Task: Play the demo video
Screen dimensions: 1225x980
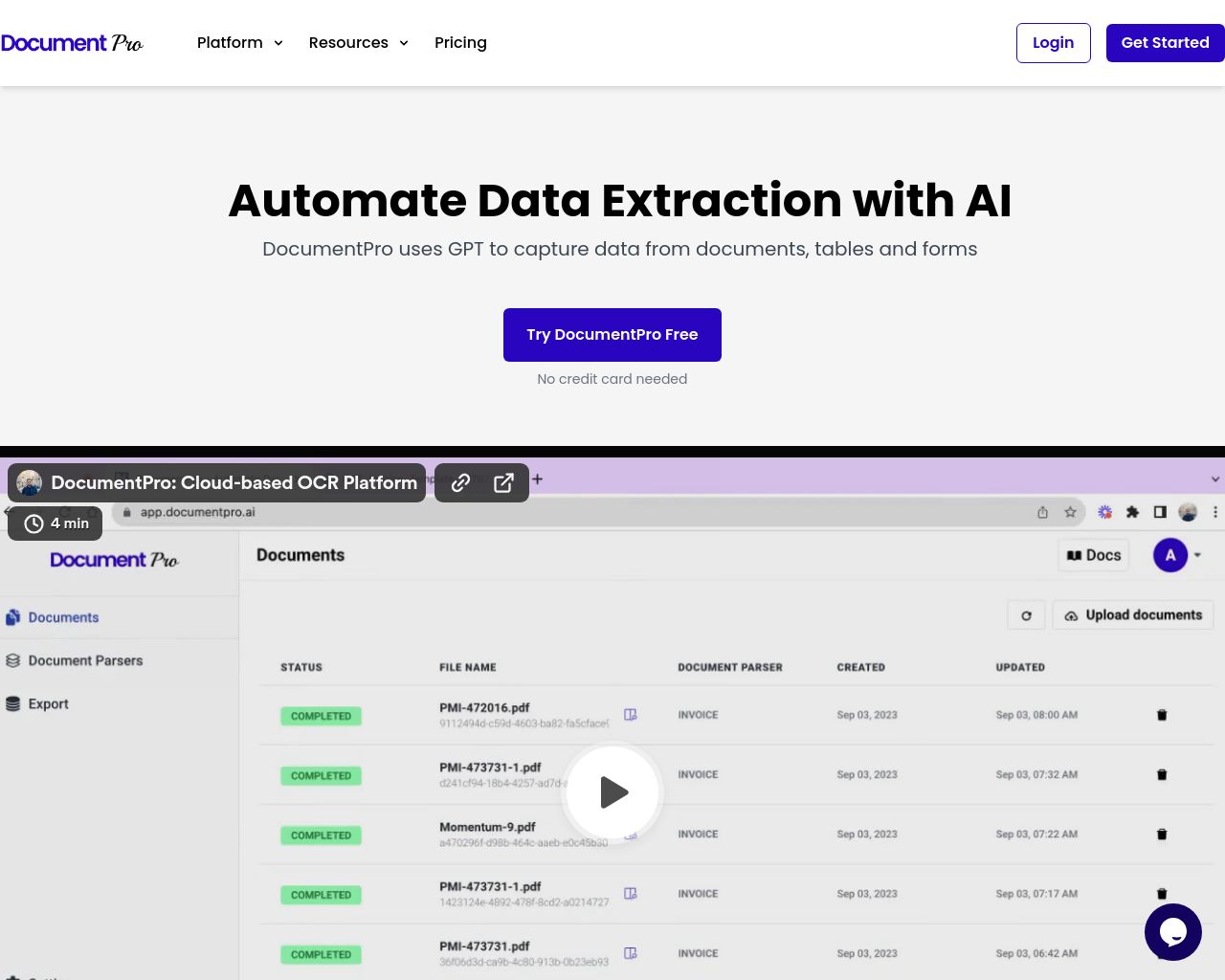Action: pyautogui.click(x=612, y=792)
